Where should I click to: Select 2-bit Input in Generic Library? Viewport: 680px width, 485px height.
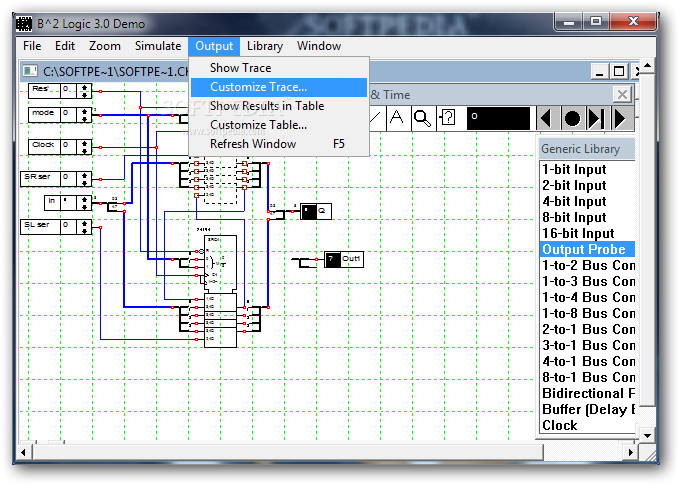[588, 185]
